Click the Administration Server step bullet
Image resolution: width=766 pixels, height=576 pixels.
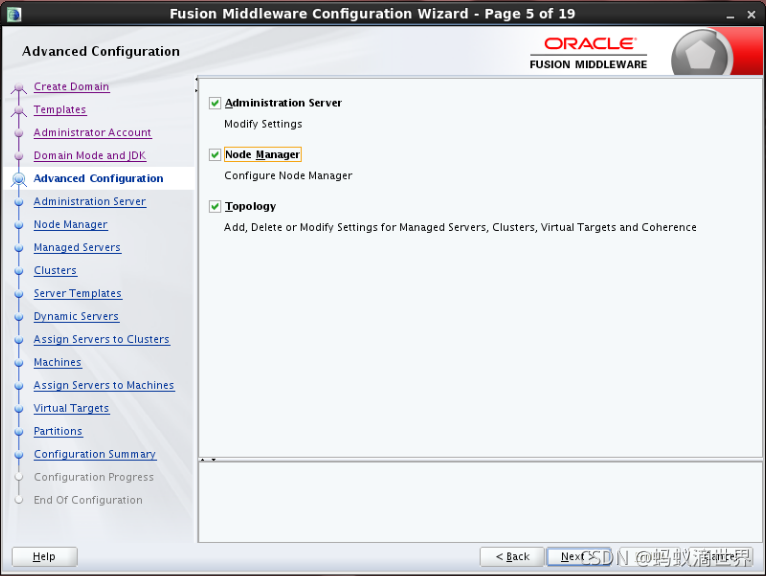click(x=19, y=202)
